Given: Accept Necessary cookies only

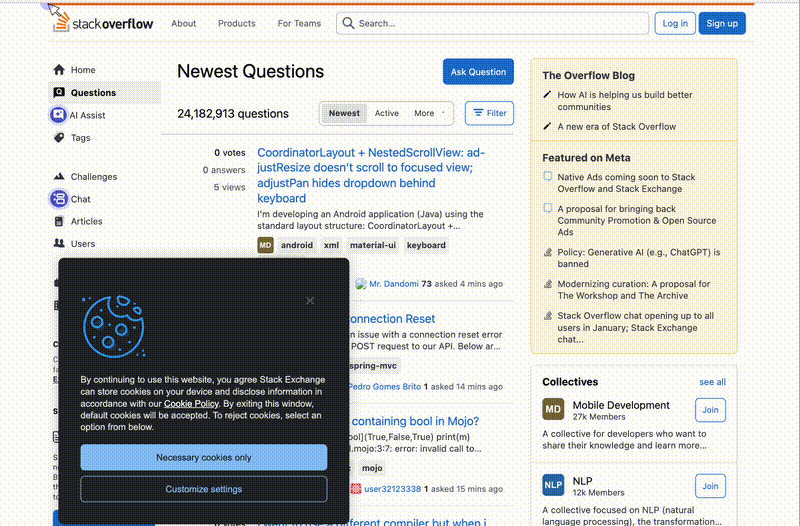Looking at the screenshot, I should click(x=204, y=458).
